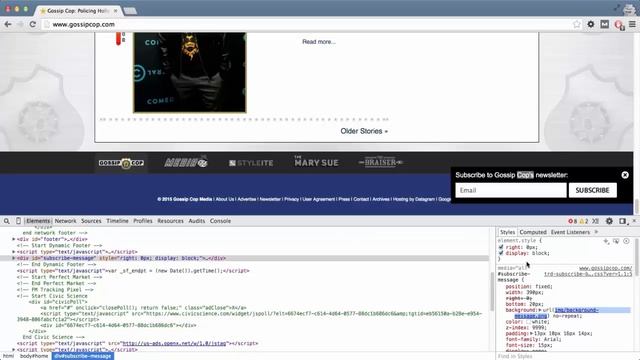Click the animation controls icon in Styles
Screen dimensions: 640x360
(x=626, y=241)
